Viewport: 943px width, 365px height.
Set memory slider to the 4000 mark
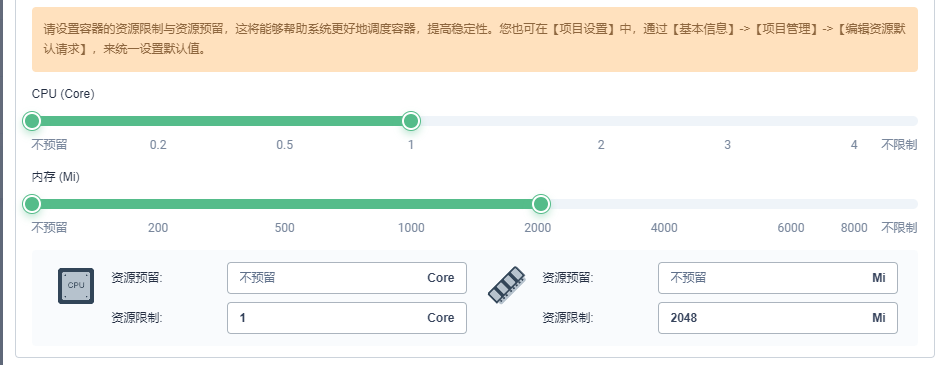664,204
